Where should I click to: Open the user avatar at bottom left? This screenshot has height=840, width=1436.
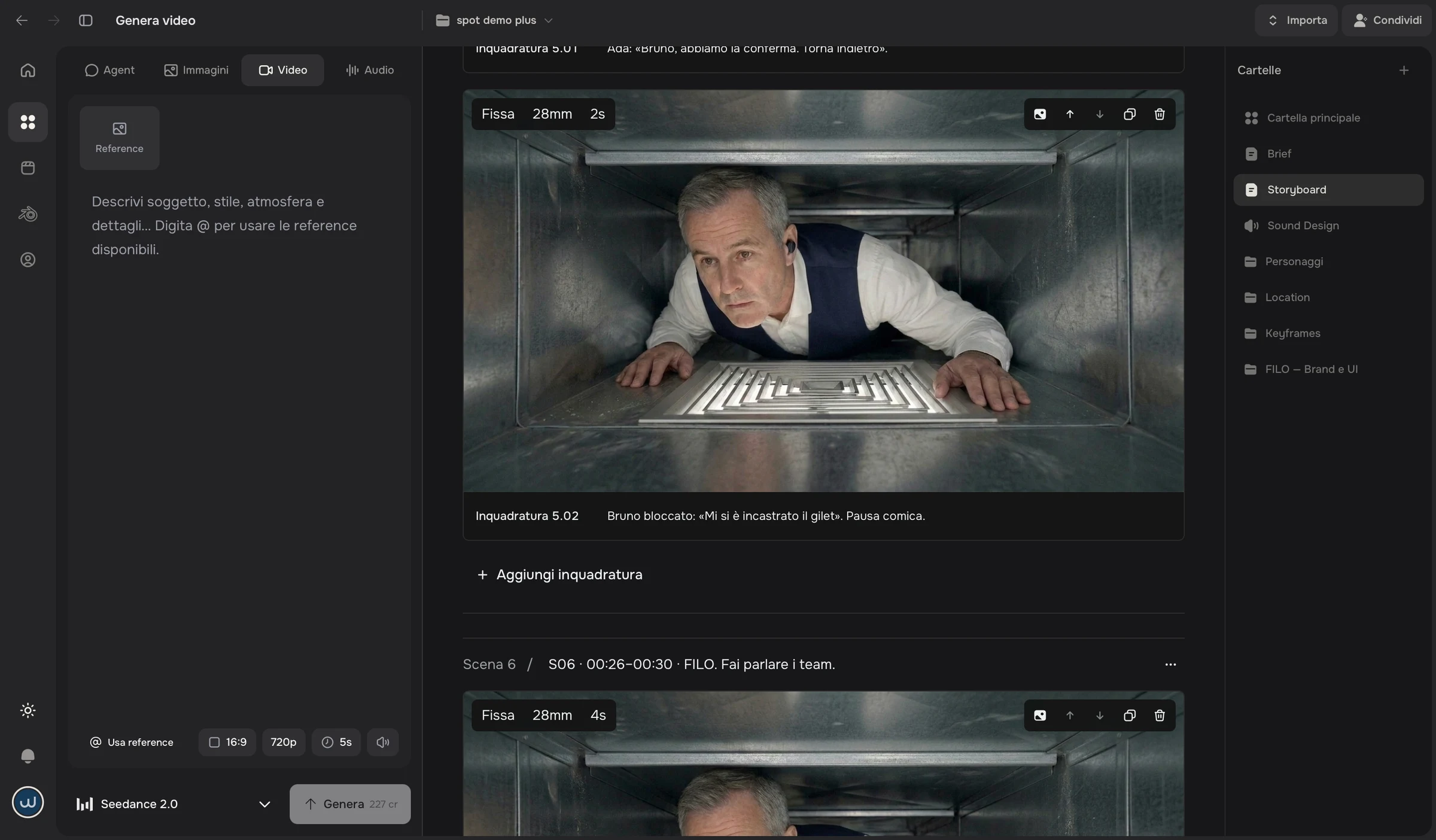pyautogui.click(x=28, y=802)
